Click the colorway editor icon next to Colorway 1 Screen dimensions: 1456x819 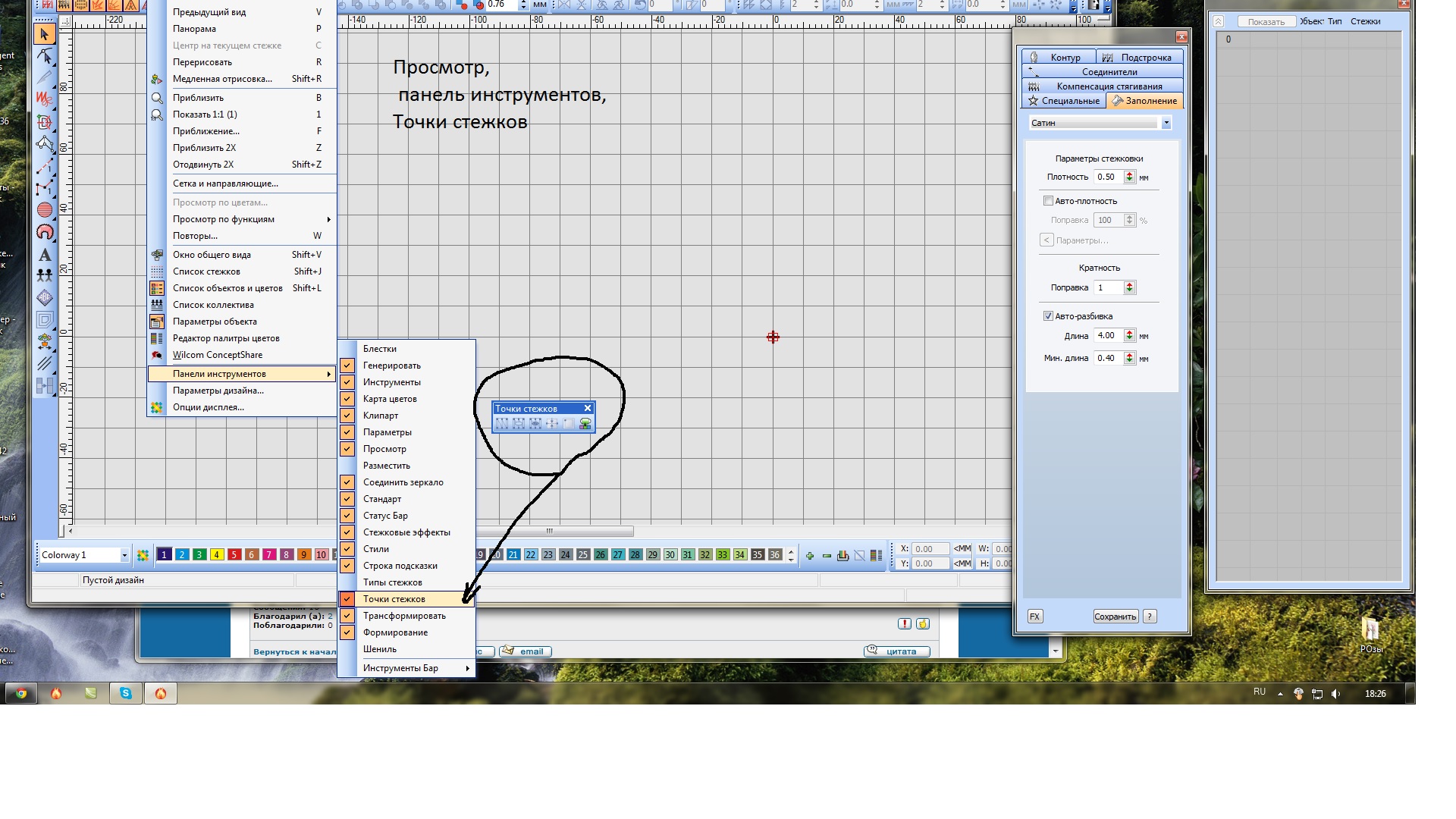(143, 555)
